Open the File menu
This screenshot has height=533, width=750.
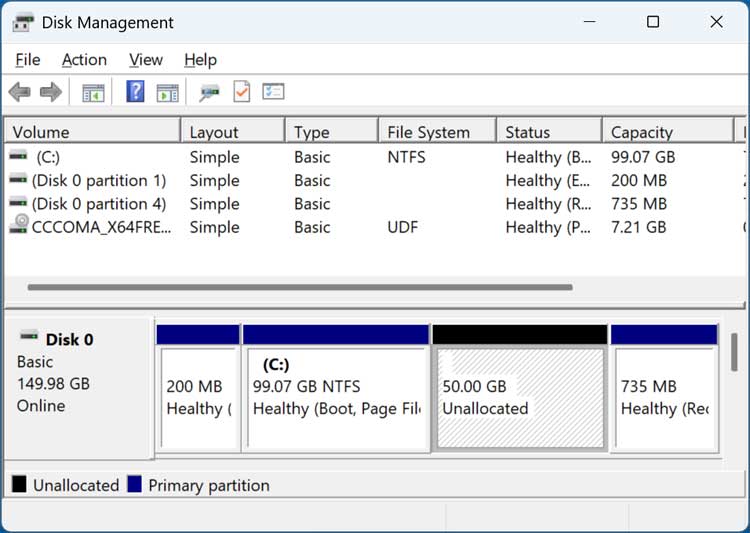[x=28, y=60]
